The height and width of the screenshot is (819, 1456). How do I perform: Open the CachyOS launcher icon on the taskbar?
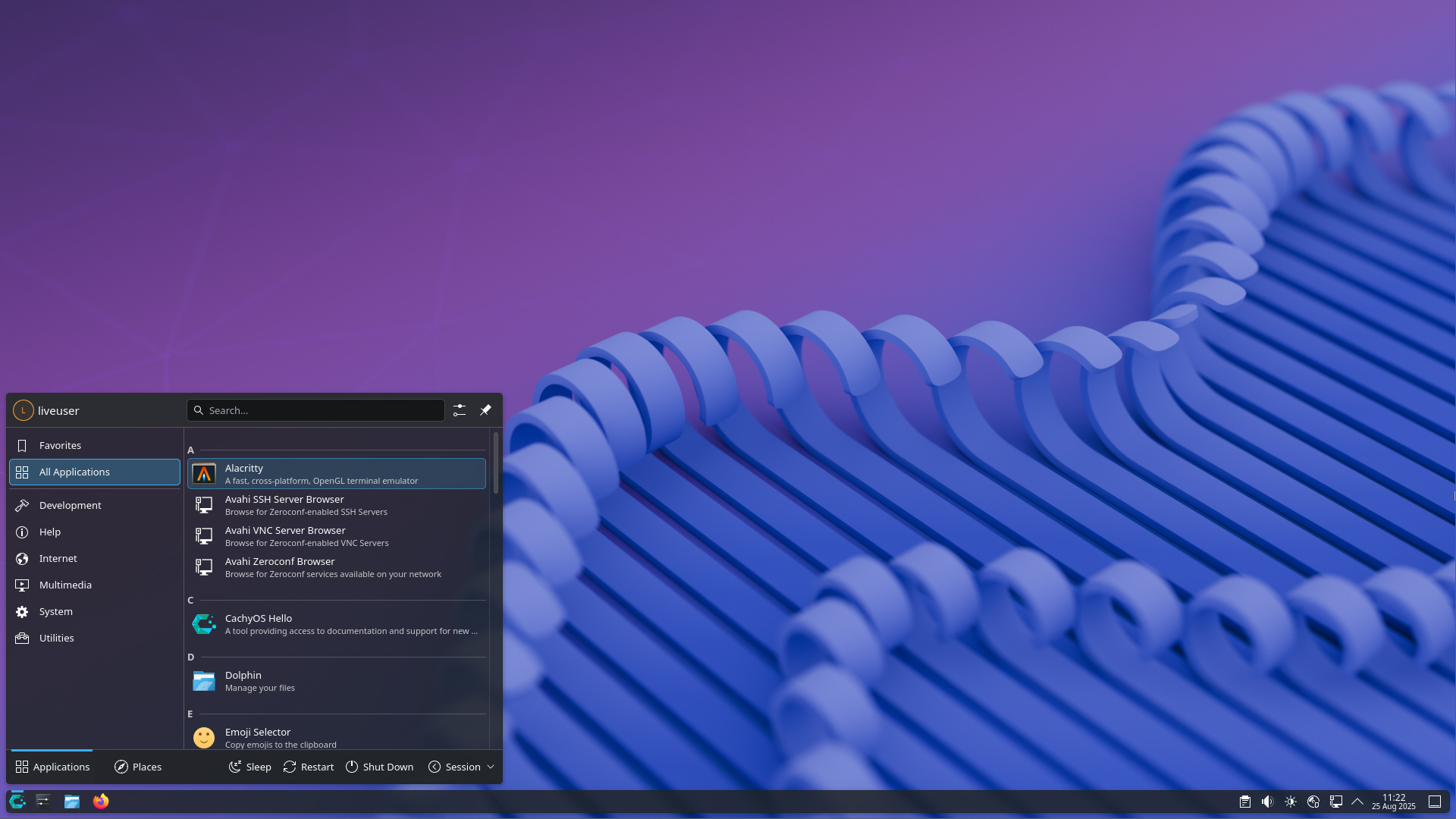tap(17, 801)
